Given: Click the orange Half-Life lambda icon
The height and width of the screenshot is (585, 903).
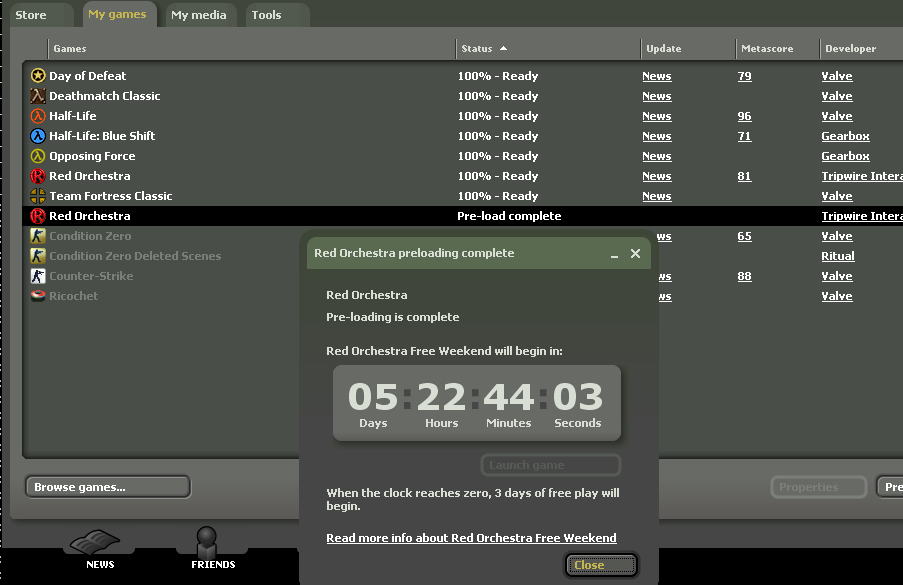Looking at the screenshot, I should [38, 116].
